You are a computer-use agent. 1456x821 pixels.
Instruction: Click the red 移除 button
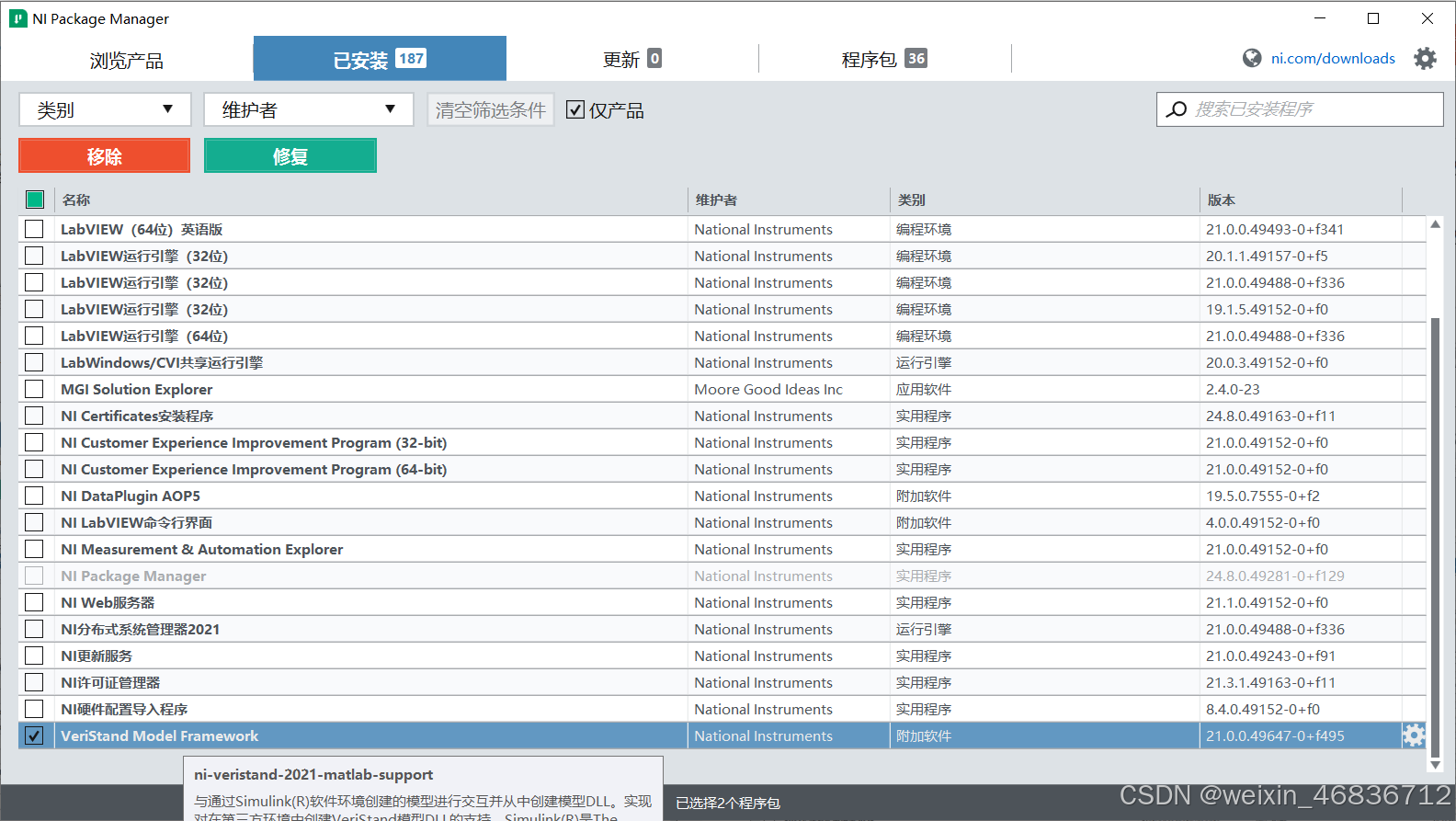[105, 155]
